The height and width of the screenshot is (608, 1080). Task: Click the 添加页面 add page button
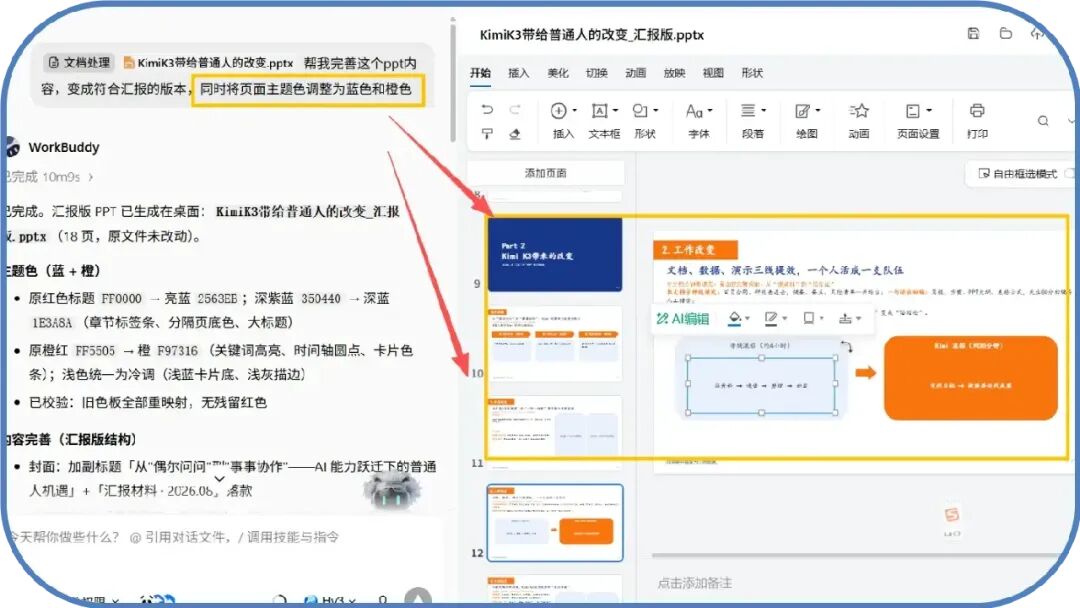point(546,173)
